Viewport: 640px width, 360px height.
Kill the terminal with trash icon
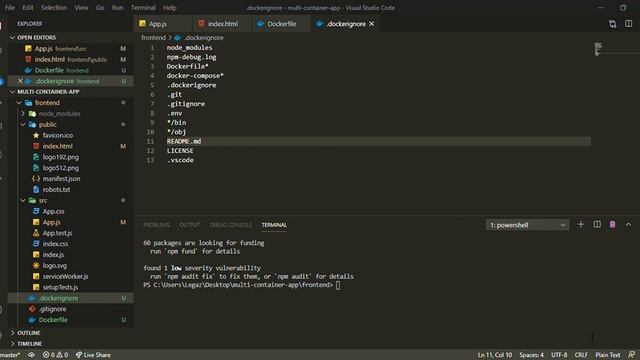pos(612,224)
